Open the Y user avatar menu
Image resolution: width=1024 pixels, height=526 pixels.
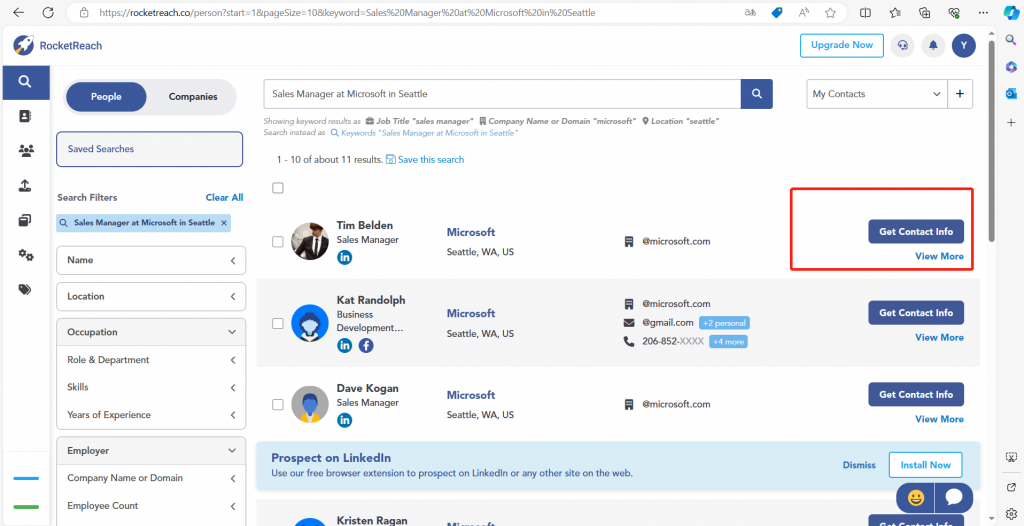(963, 45)
